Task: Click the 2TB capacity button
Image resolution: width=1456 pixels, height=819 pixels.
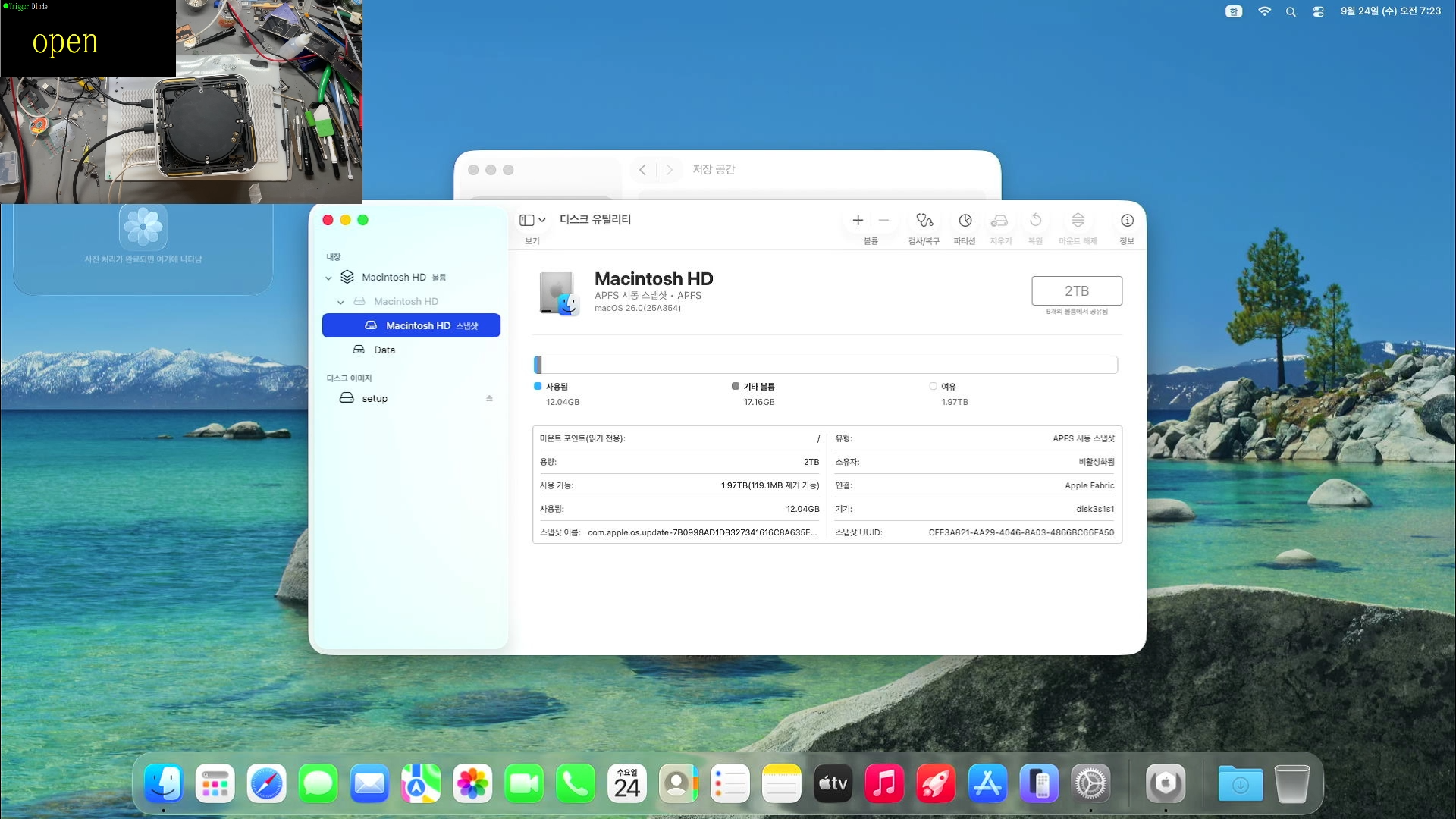Action: (1076, 290)
